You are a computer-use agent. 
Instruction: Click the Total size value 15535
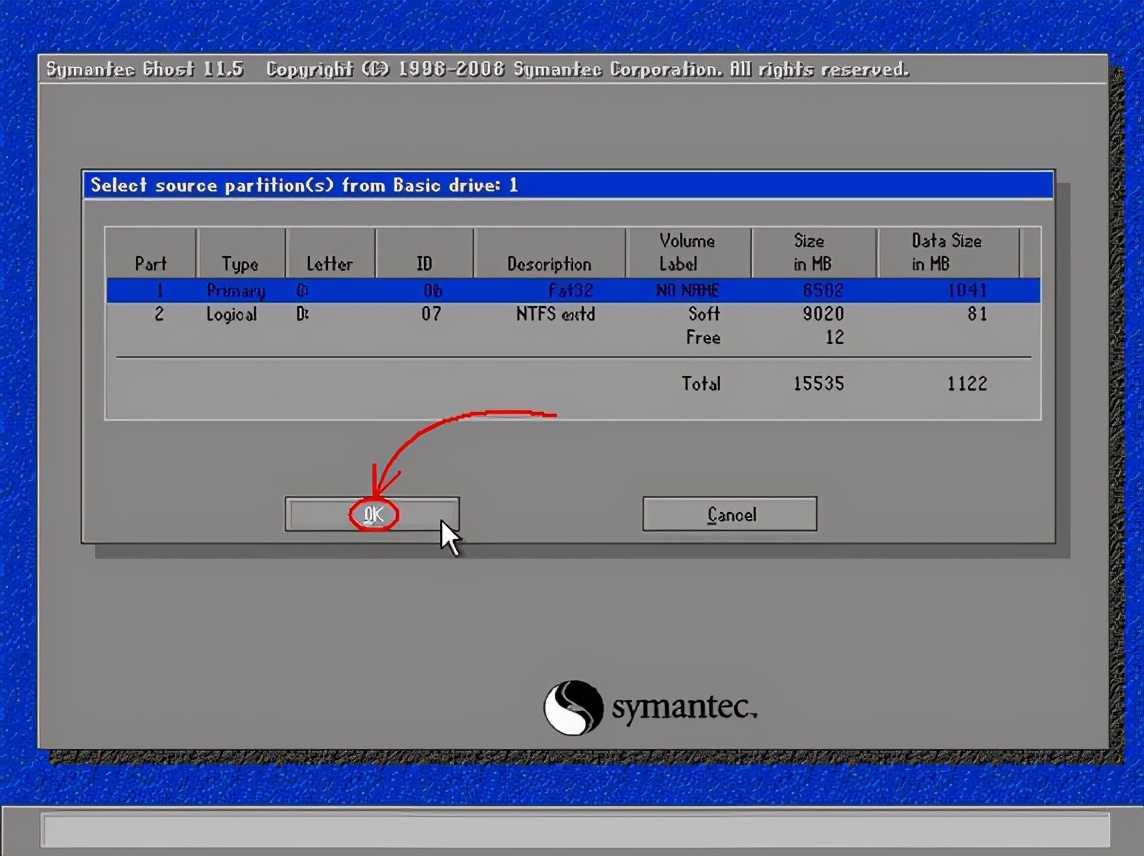tap(818, 383)
